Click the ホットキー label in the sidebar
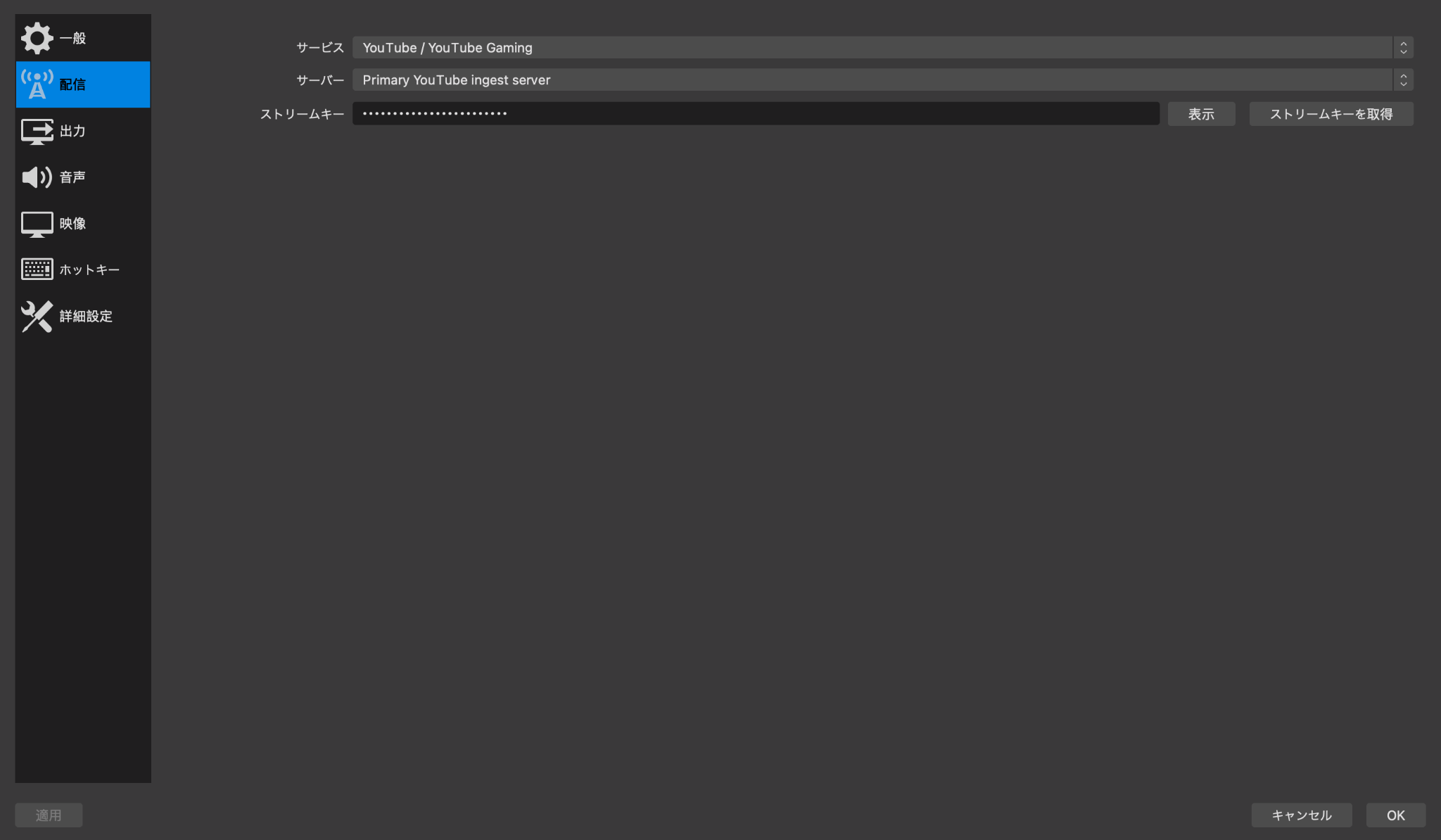This screenshot has height=840, width=1441. pyautogui.click(x=89, y=270)
